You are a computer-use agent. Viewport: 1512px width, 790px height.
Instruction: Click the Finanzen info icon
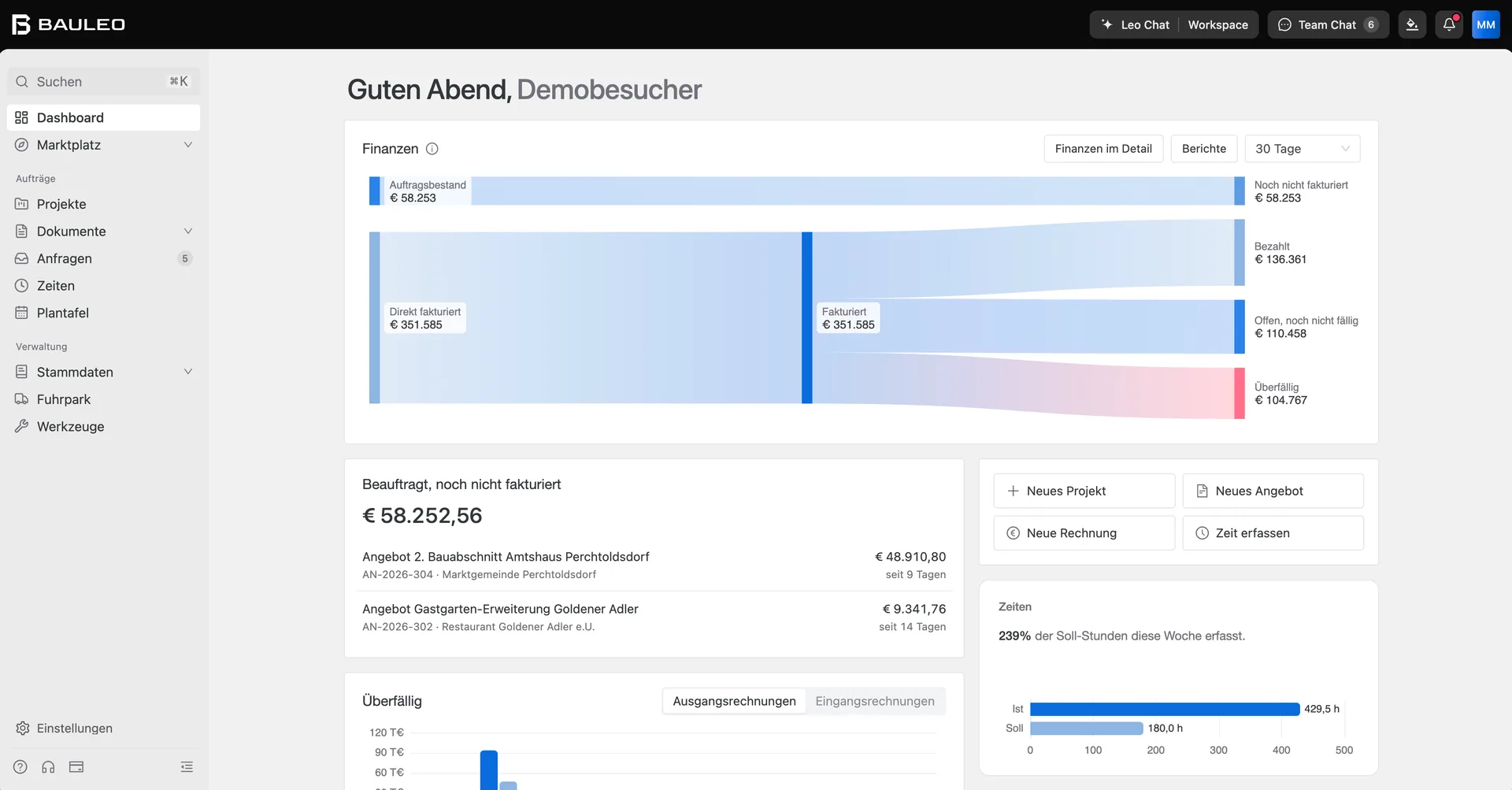[432, 149]
